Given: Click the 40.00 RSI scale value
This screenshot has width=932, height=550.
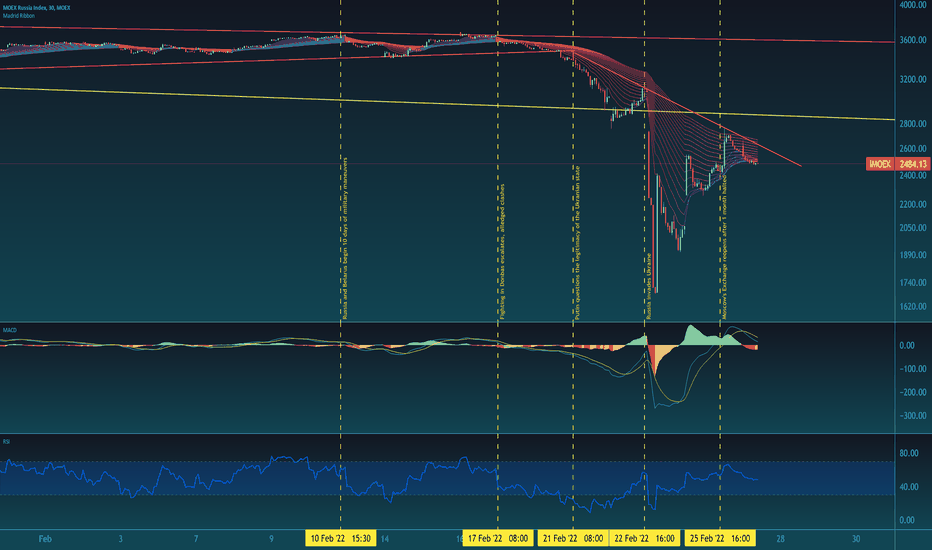Looking at the screenshot, I should (x=909, y=487).
